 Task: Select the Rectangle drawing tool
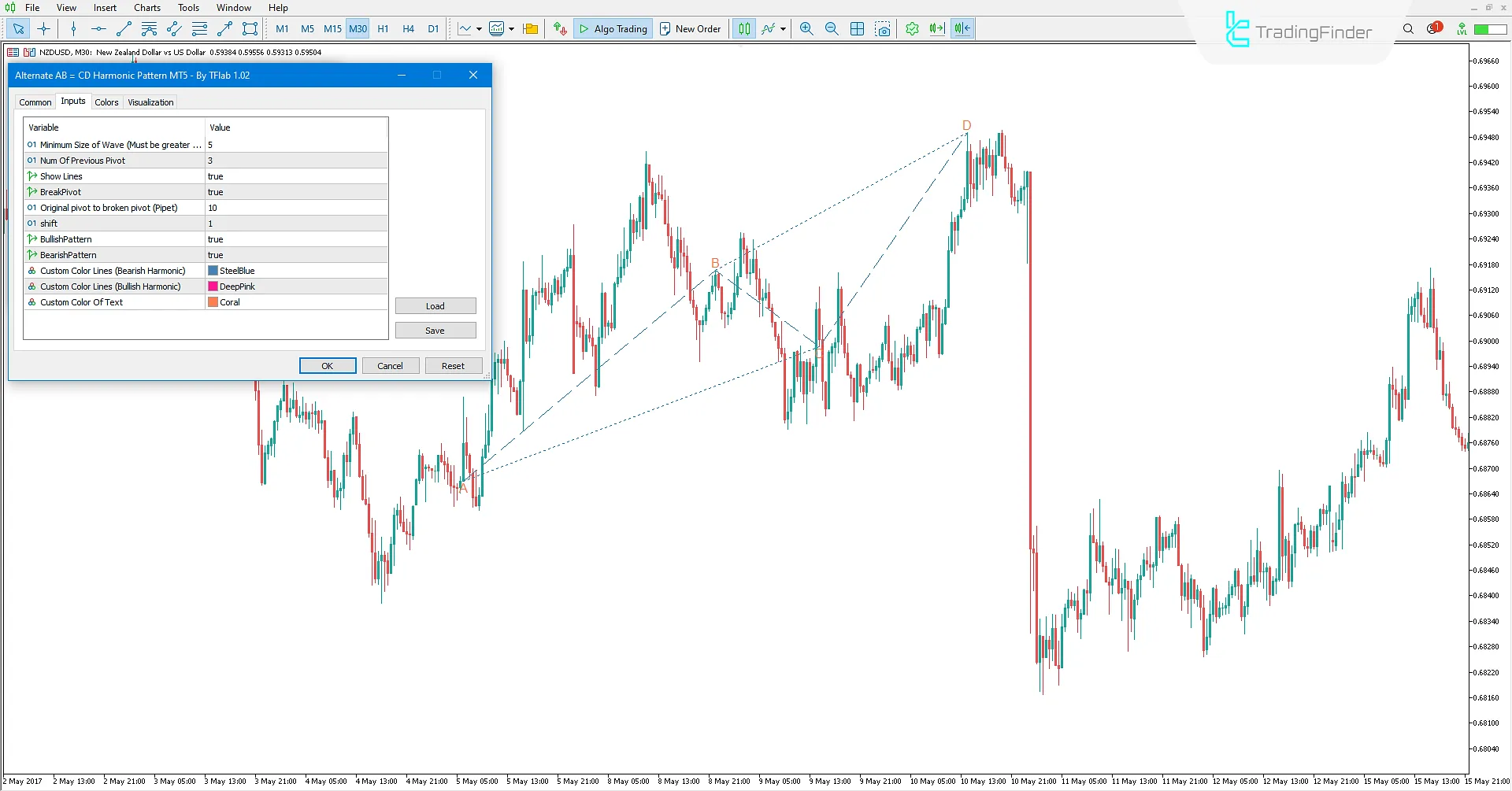click(250, 28)
